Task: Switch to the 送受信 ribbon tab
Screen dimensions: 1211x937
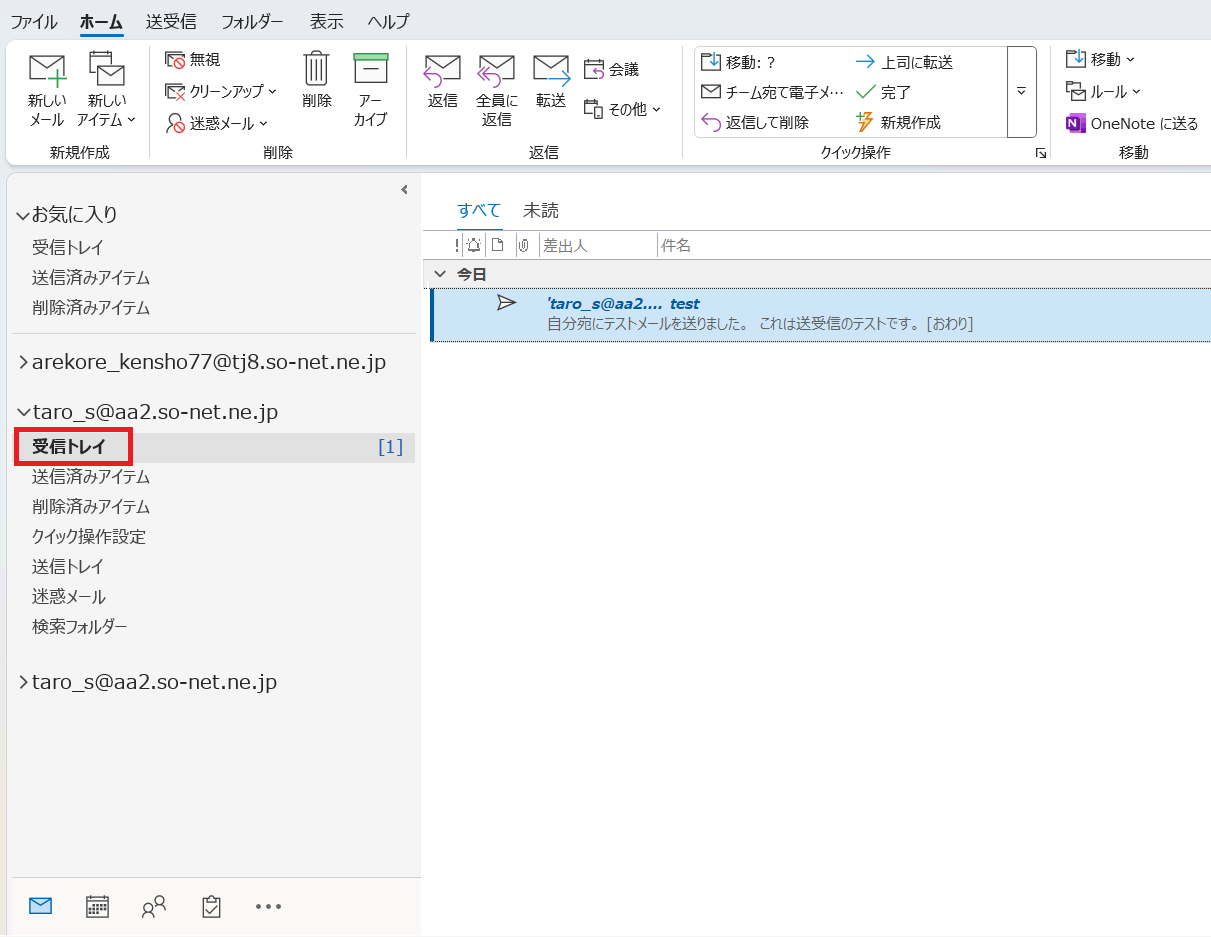Action: [x=171, y=21]
